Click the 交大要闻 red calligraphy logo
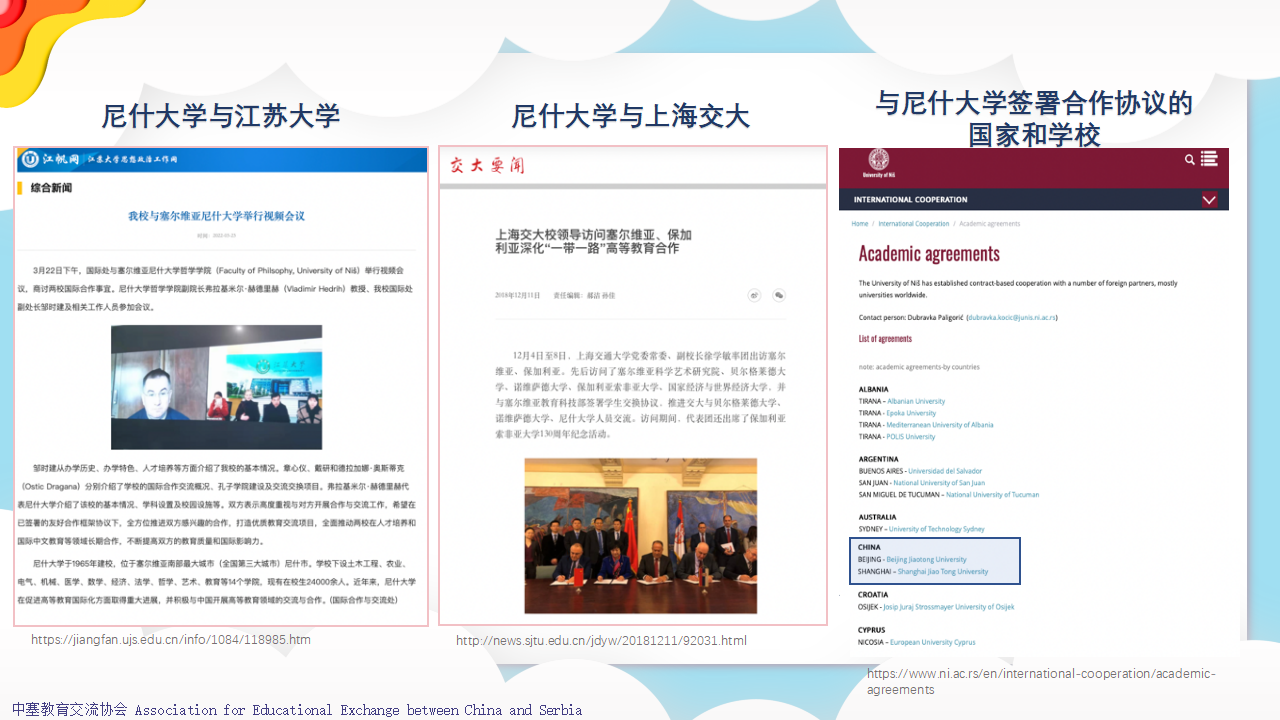 pos(486,165)
